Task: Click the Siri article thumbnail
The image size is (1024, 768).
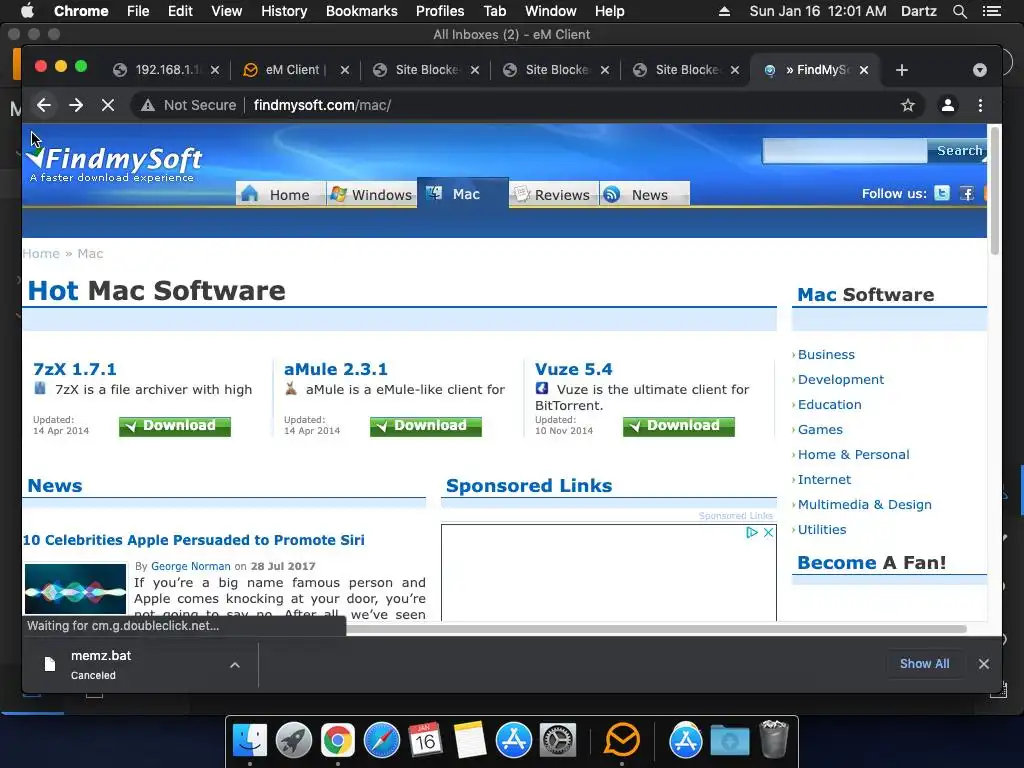Action: coord(75,589)
